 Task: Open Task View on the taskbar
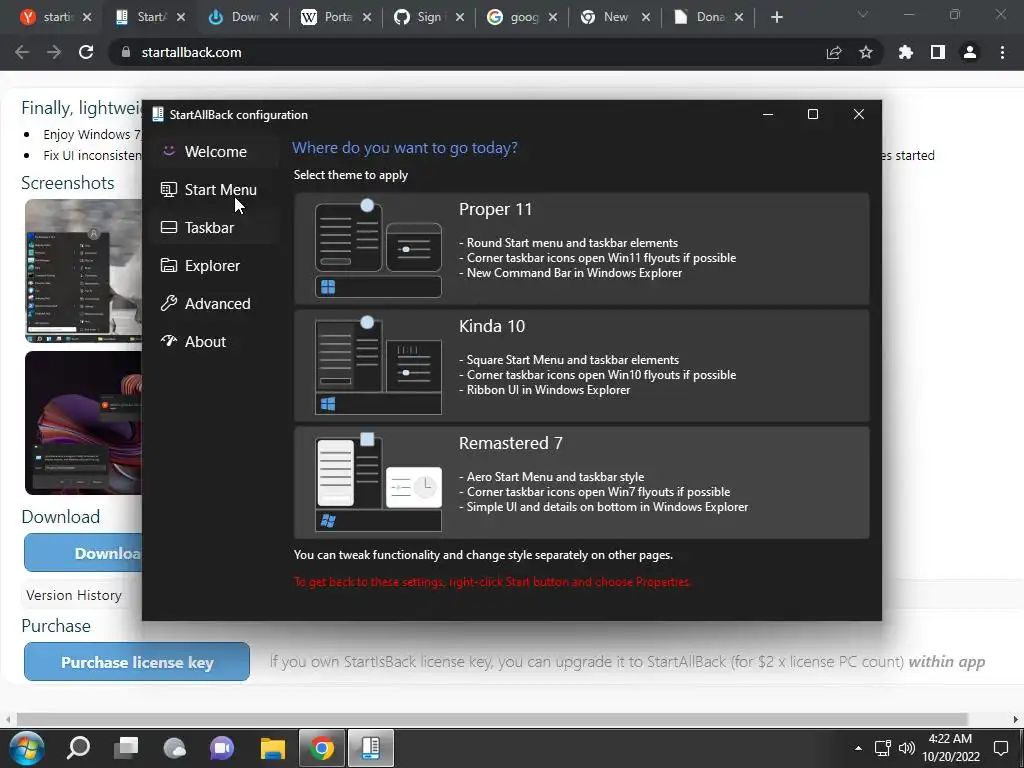click(x=126, y=748)
